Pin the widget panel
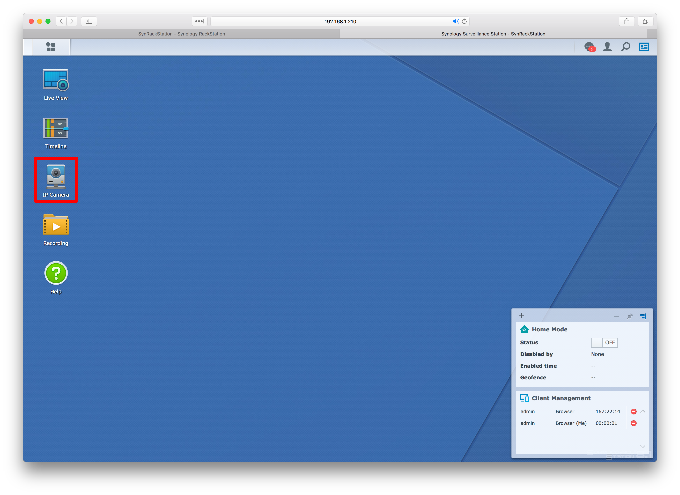The height and width of the screenshot is (495, 680). coord(629,315)
